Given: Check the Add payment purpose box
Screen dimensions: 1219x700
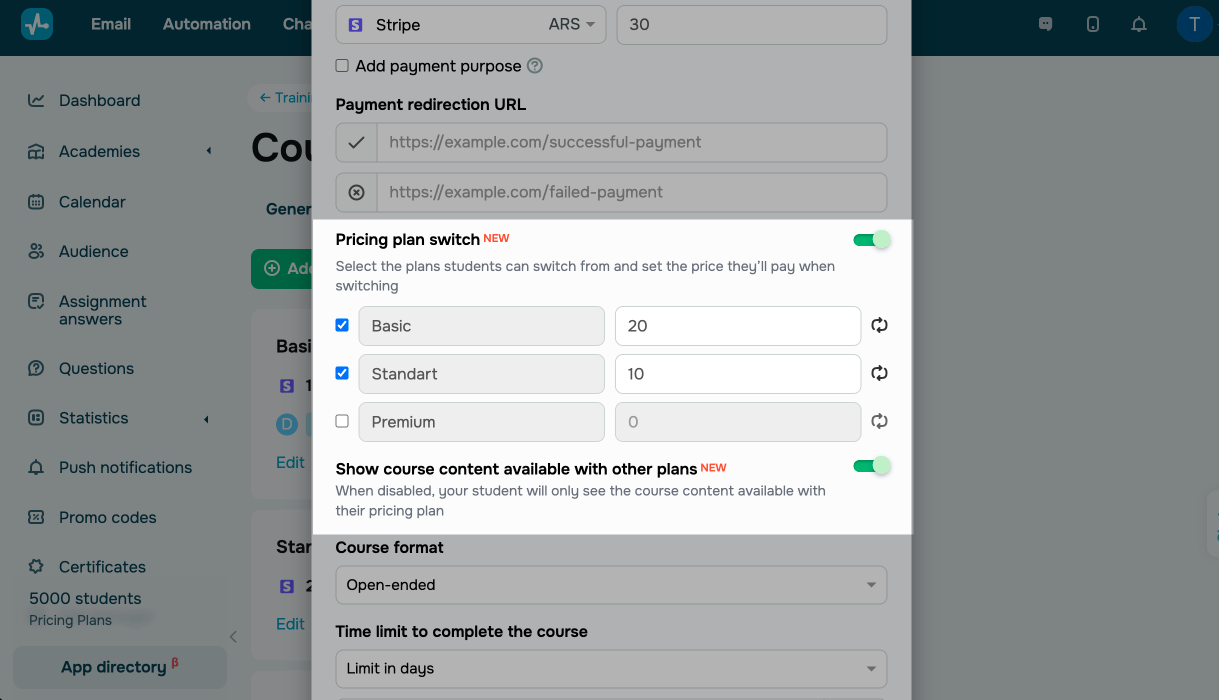Looking at the screenshot, I should click(342, 66).
